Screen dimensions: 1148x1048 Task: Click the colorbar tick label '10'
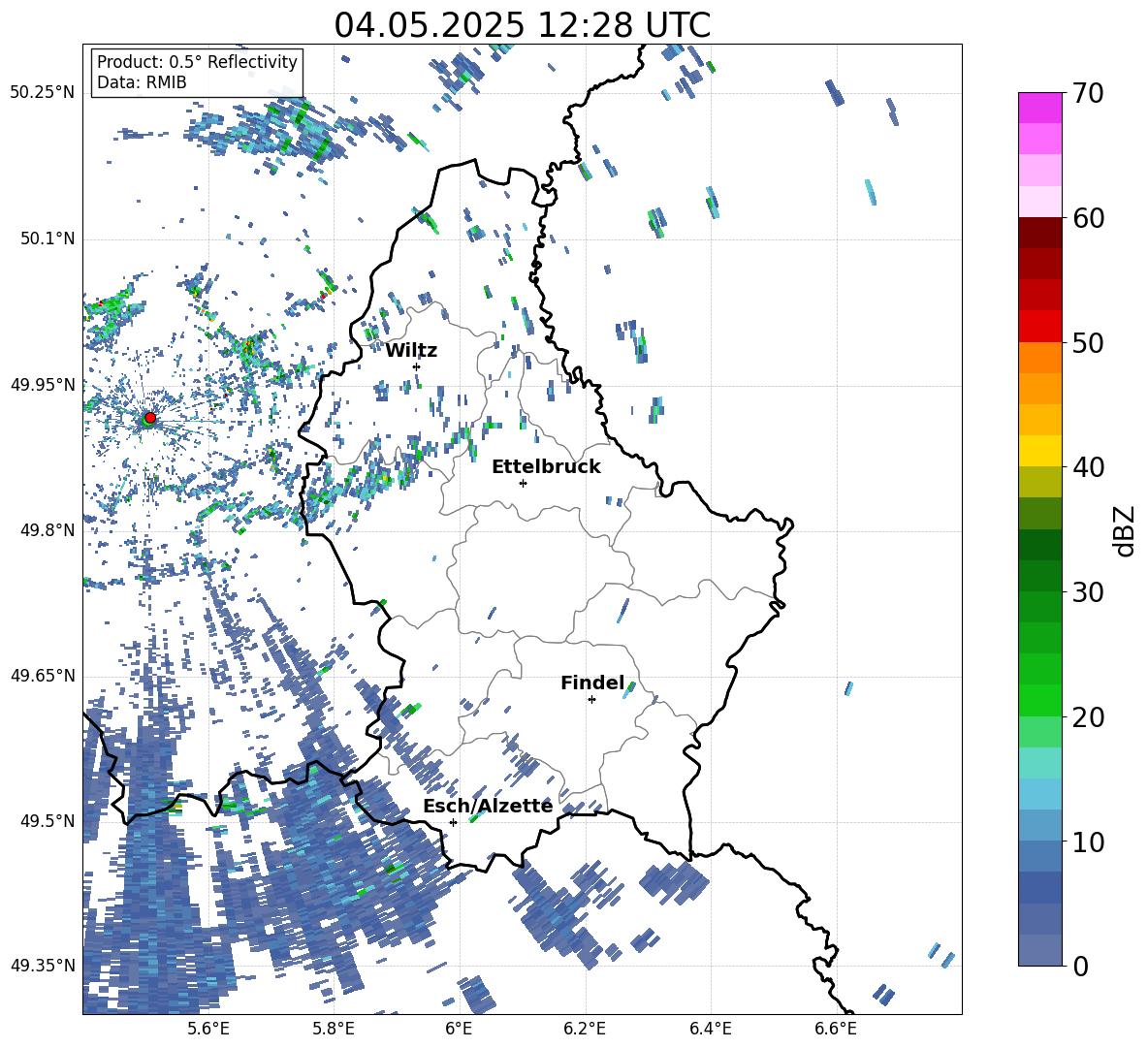coord(1088,842)
